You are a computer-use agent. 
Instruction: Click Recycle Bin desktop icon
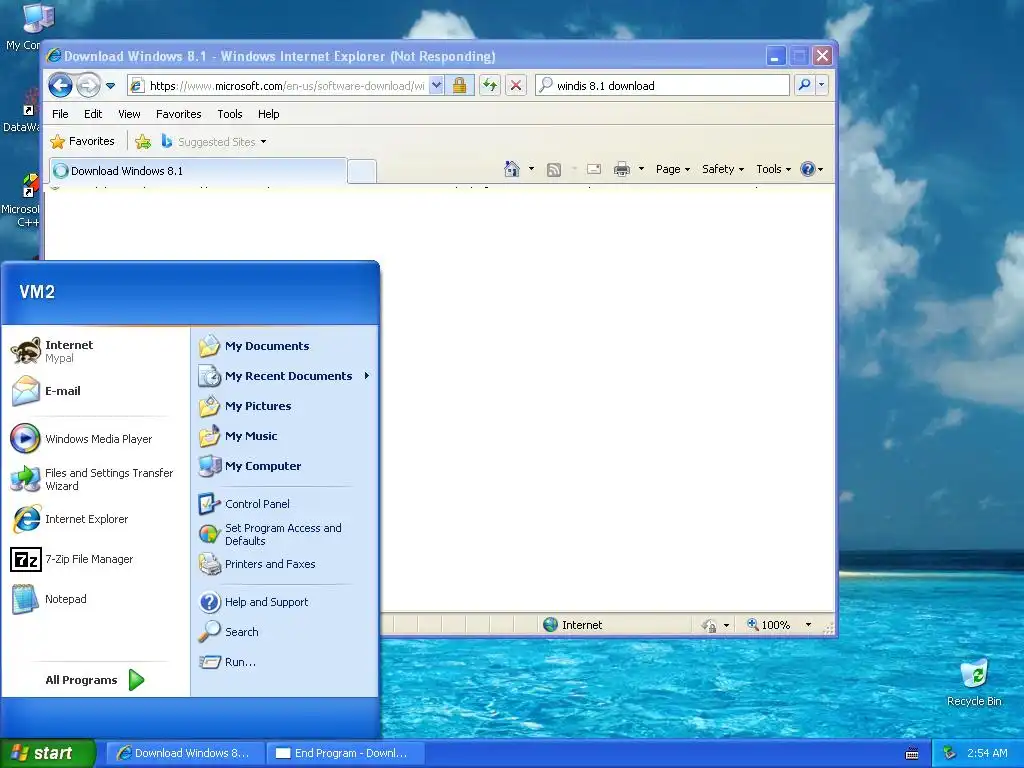tap(974, 683)
